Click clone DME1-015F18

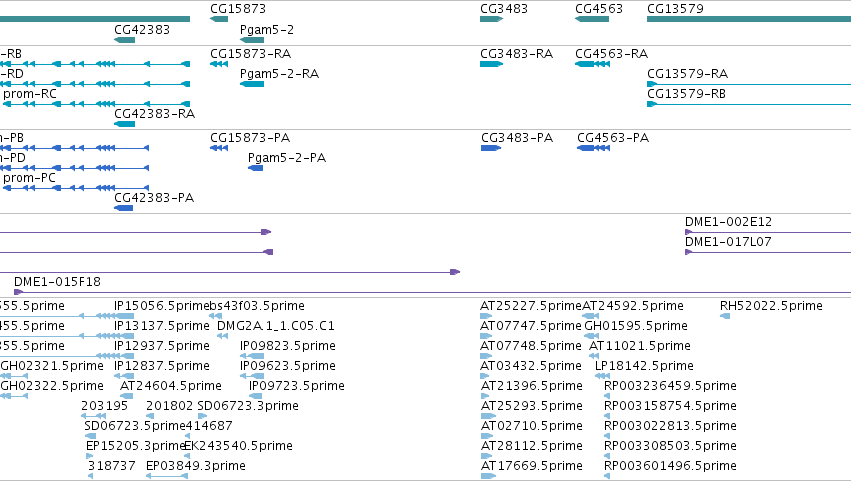[x=57, y=282]
